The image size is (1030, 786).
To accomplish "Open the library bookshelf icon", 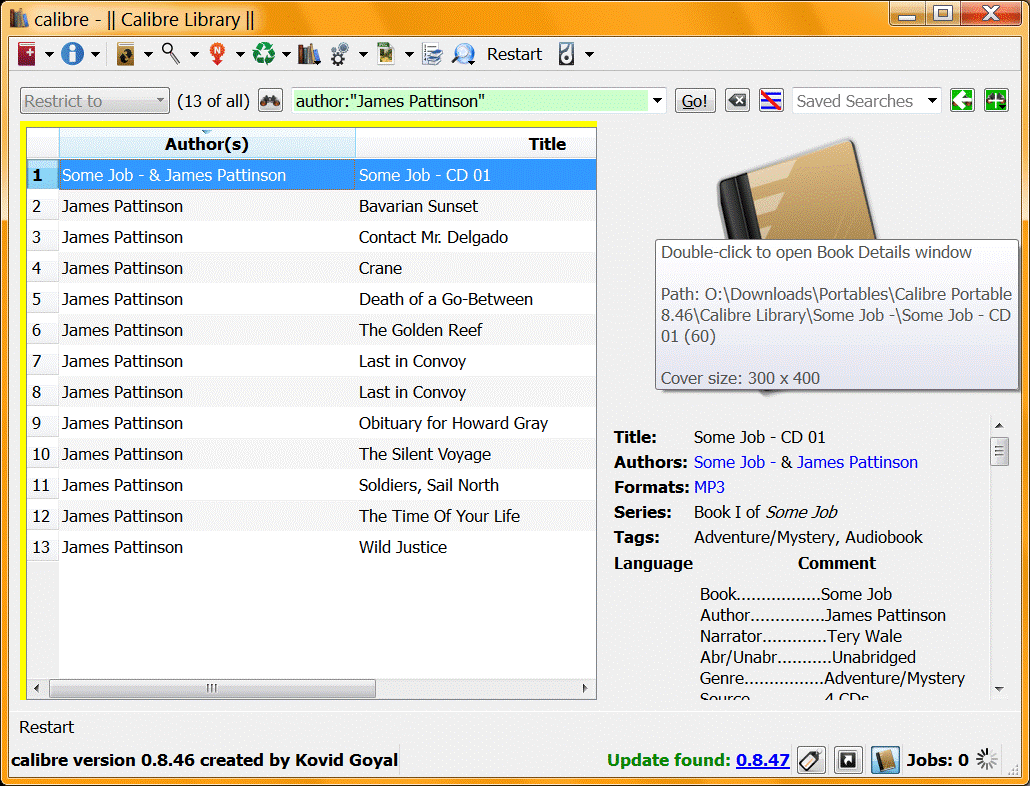I will pos(309,54).
